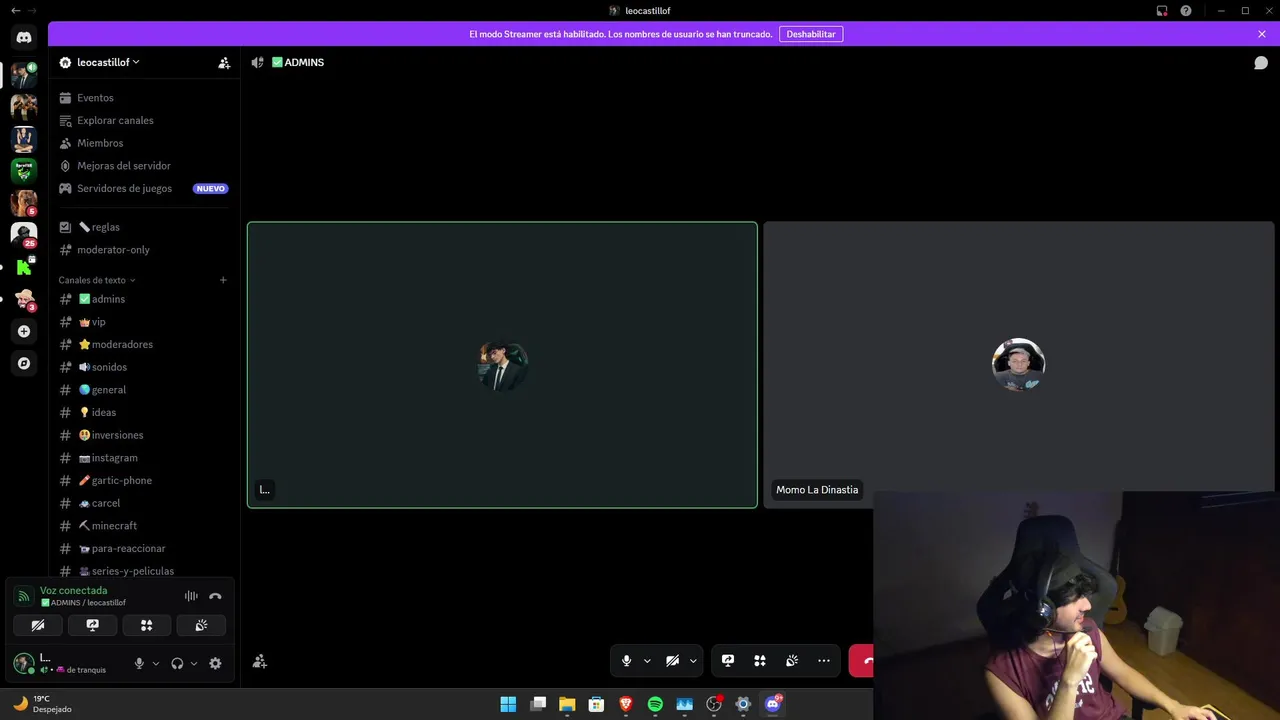
Task: Open Help question mark in title bar
Action: pos(1186,11)
